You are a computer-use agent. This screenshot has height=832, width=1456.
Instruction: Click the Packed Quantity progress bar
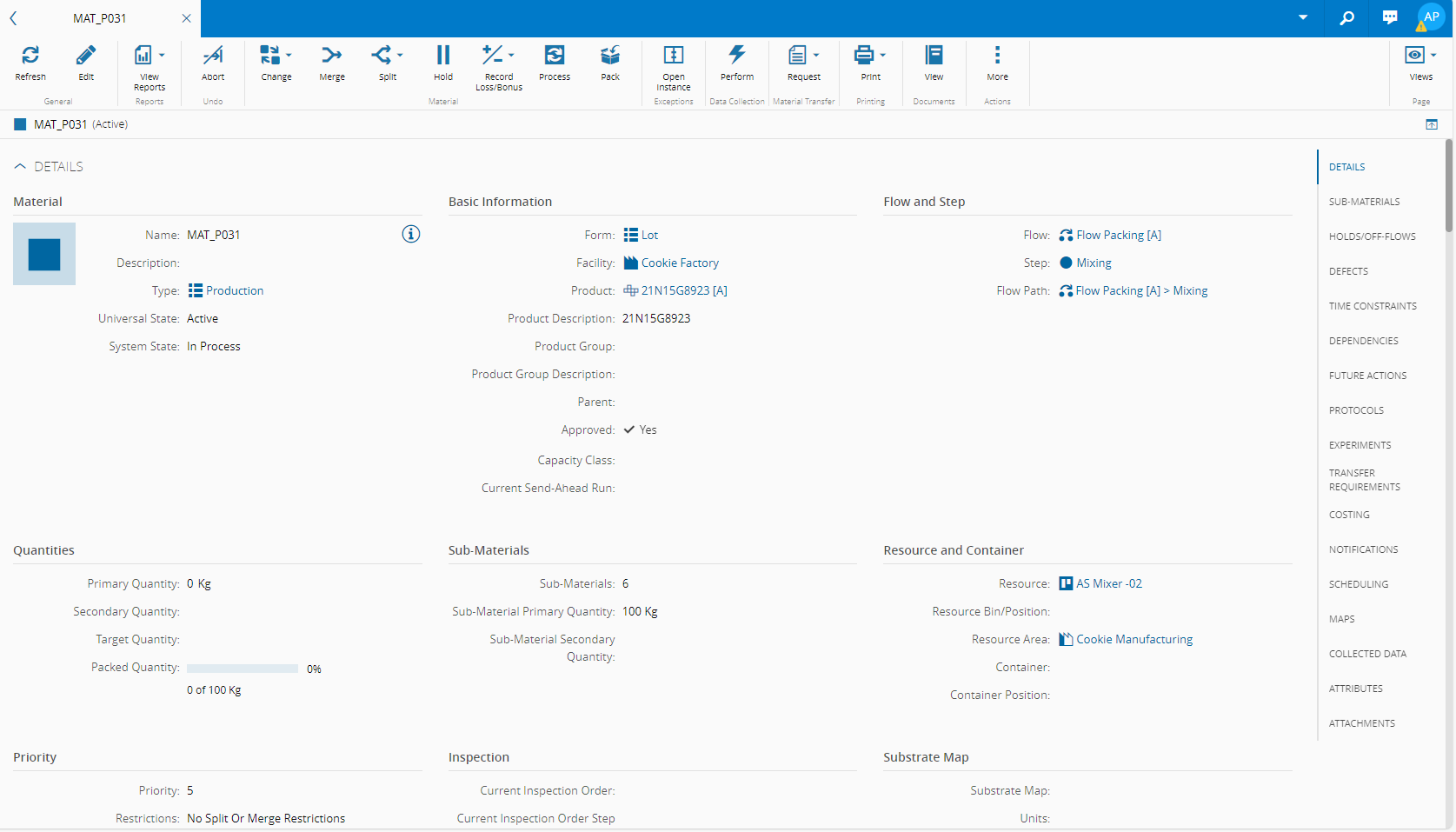pyautogui.click(x=243, y=669)
